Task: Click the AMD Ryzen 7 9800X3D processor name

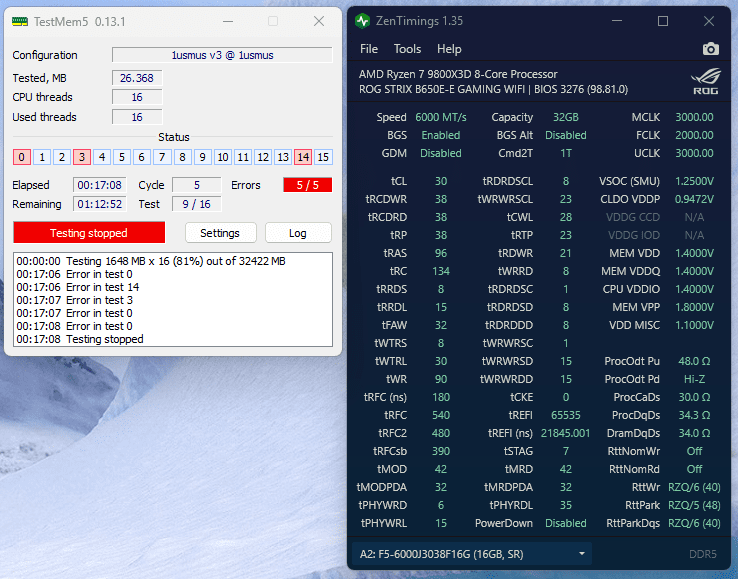Action: pos(458,74)
